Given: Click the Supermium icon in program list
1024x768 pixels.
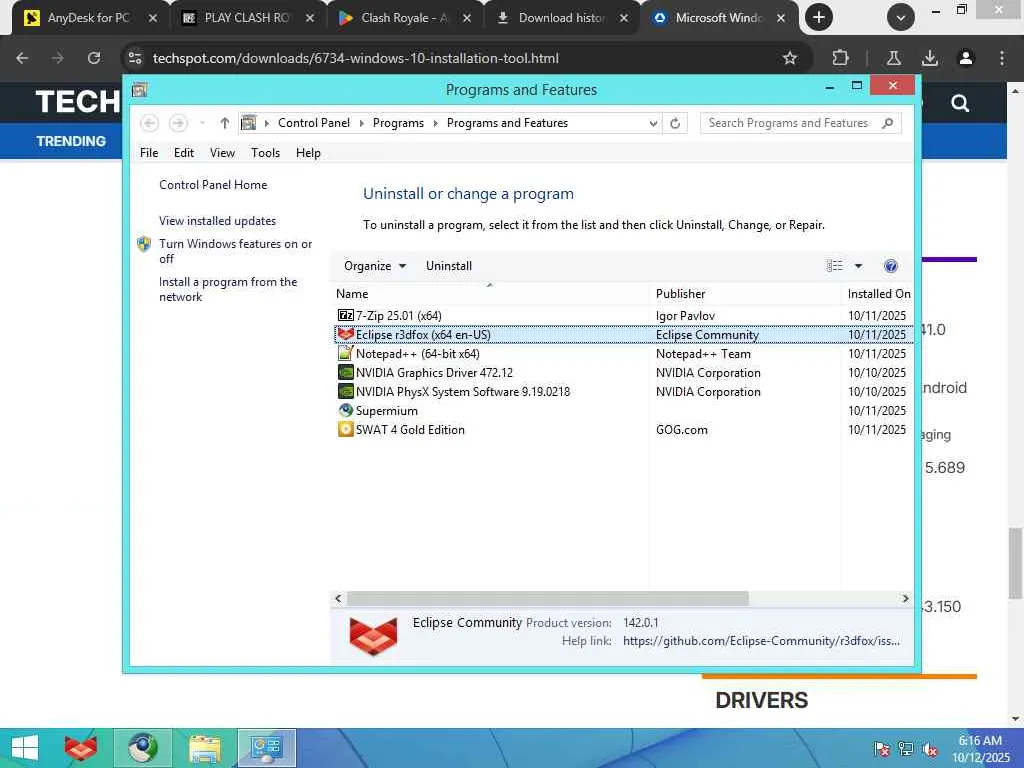Looking at the screenshot, I should [x=345, y=410].
